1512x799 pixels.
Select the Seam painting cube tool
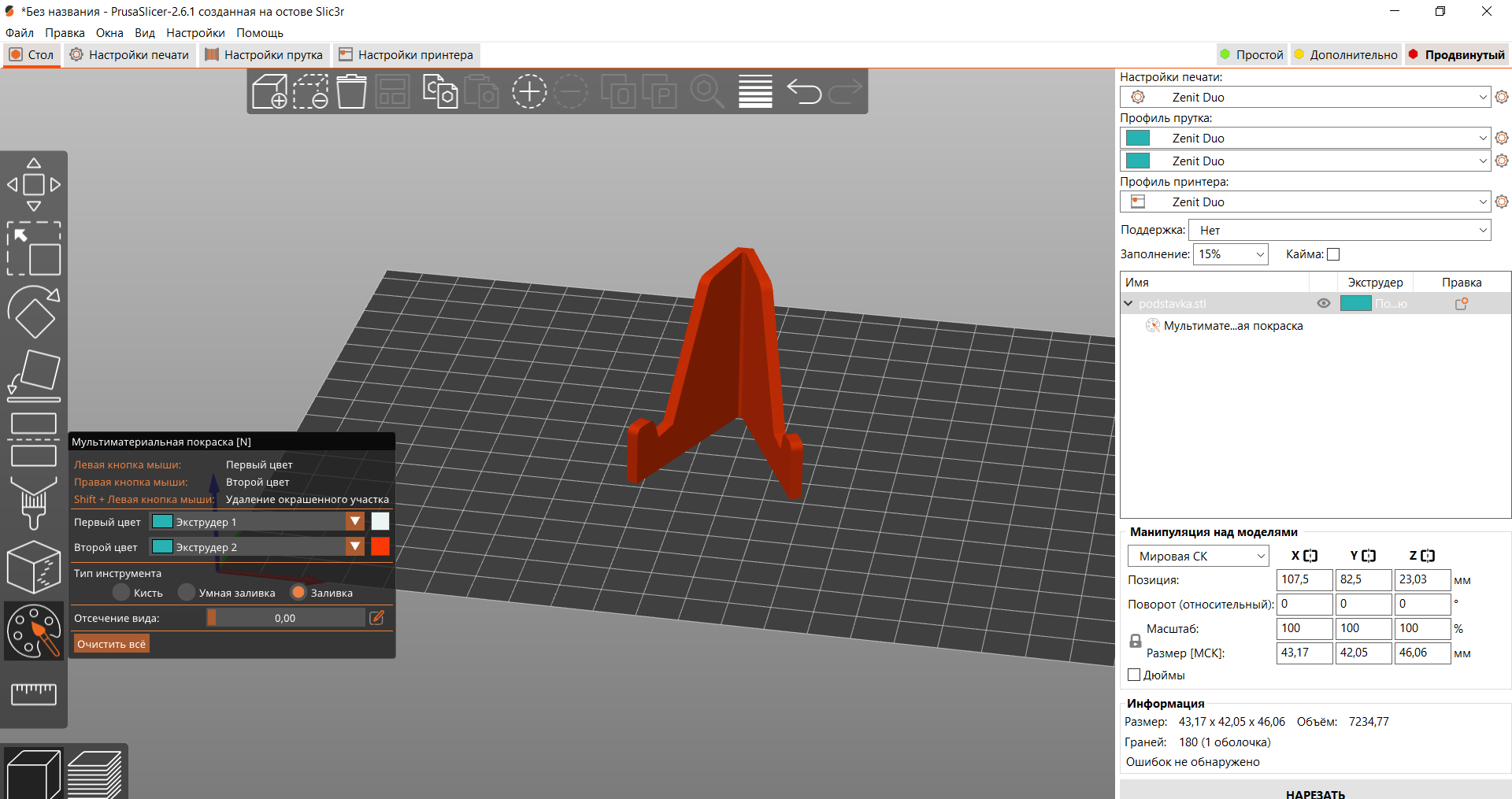point(34,567)
